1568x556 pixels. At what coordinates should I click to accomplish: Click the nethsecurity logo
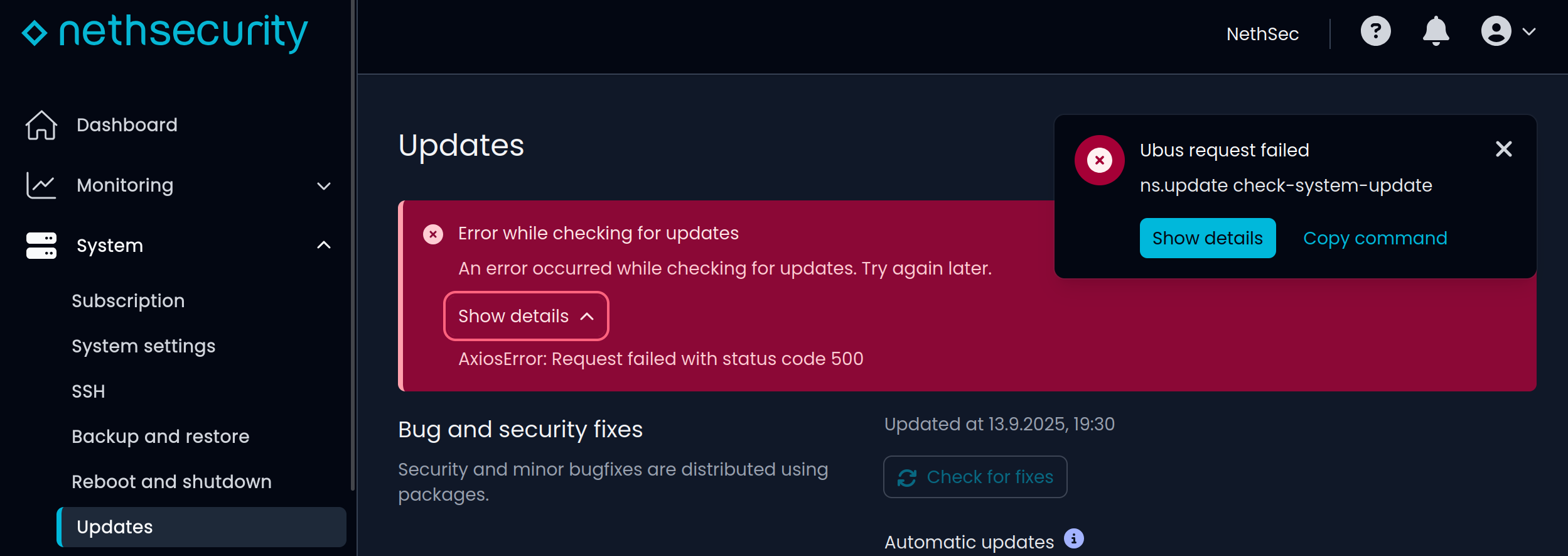point(164,33)
